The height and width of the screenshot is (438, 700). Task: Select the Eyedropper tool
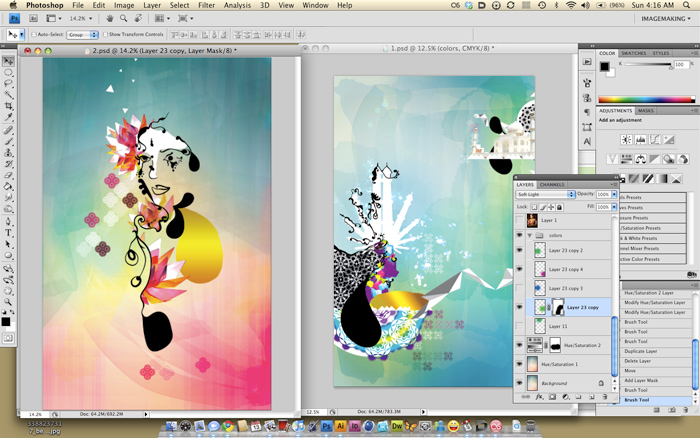pos(8,117)
